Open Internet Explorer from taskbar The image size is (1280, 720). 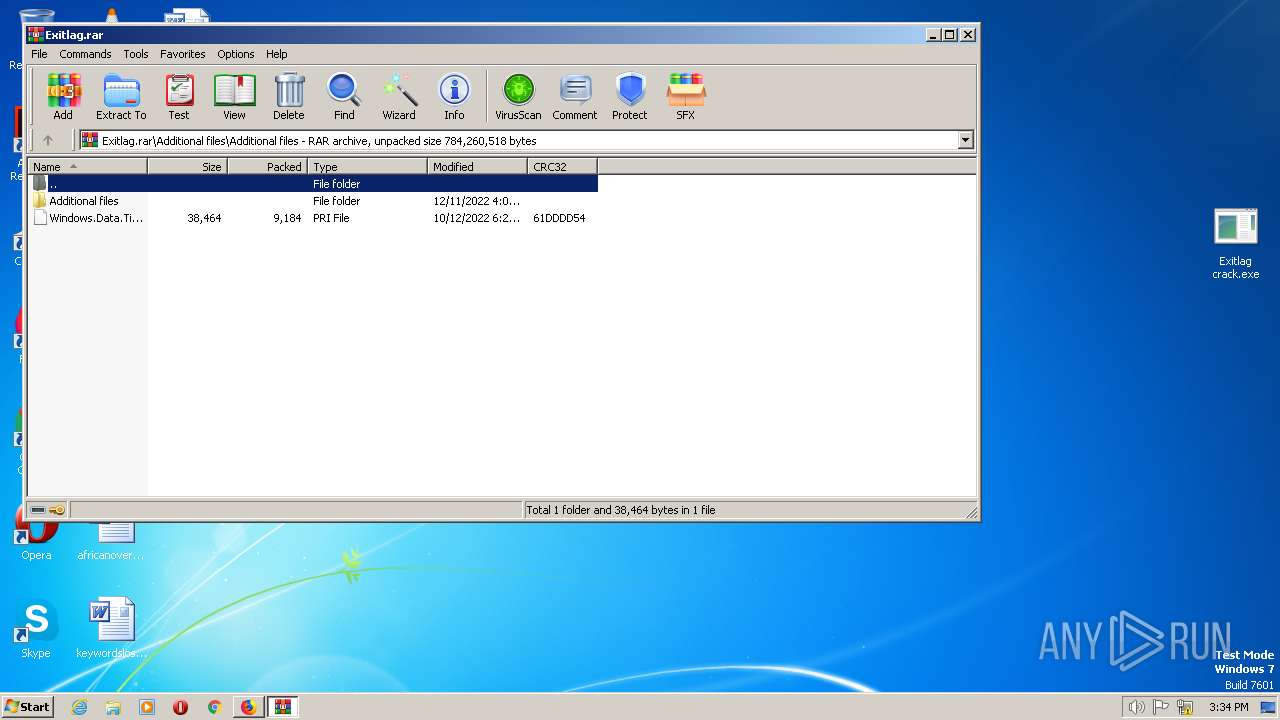79,707
